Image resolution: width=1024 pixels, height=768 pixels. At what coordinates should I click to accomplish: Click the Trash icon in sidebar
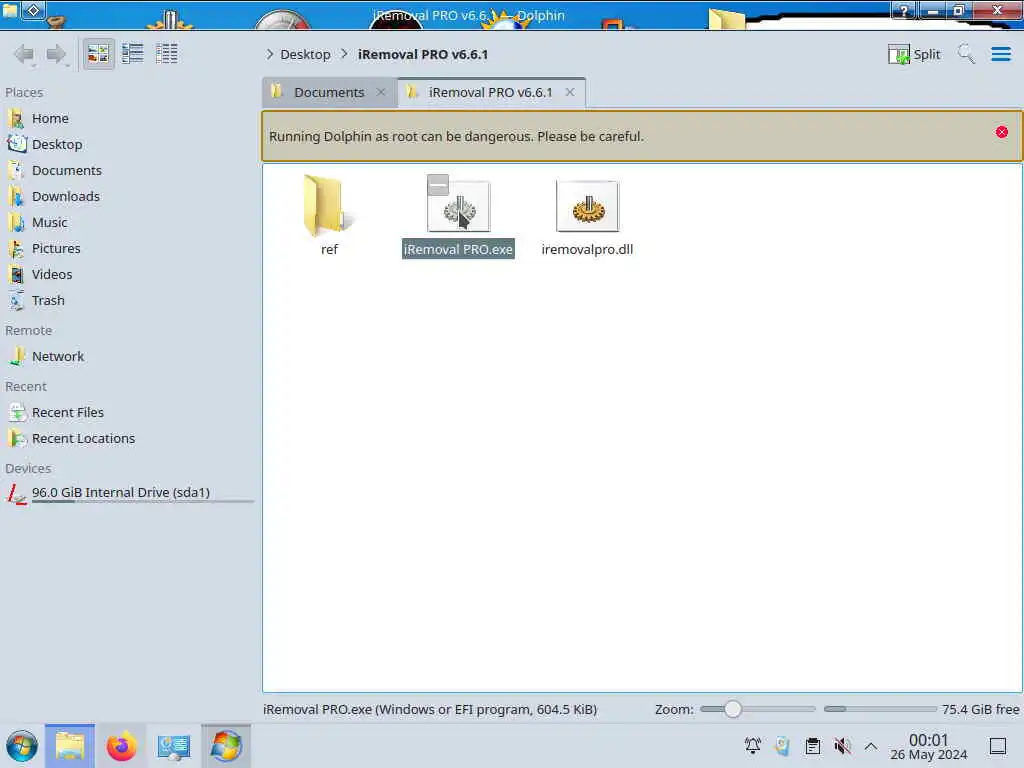click(17, 301)
